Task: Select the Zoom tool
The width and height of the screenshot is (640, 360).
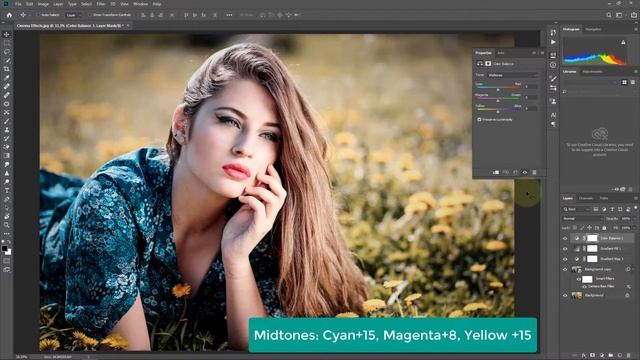Action: point(7,225)
